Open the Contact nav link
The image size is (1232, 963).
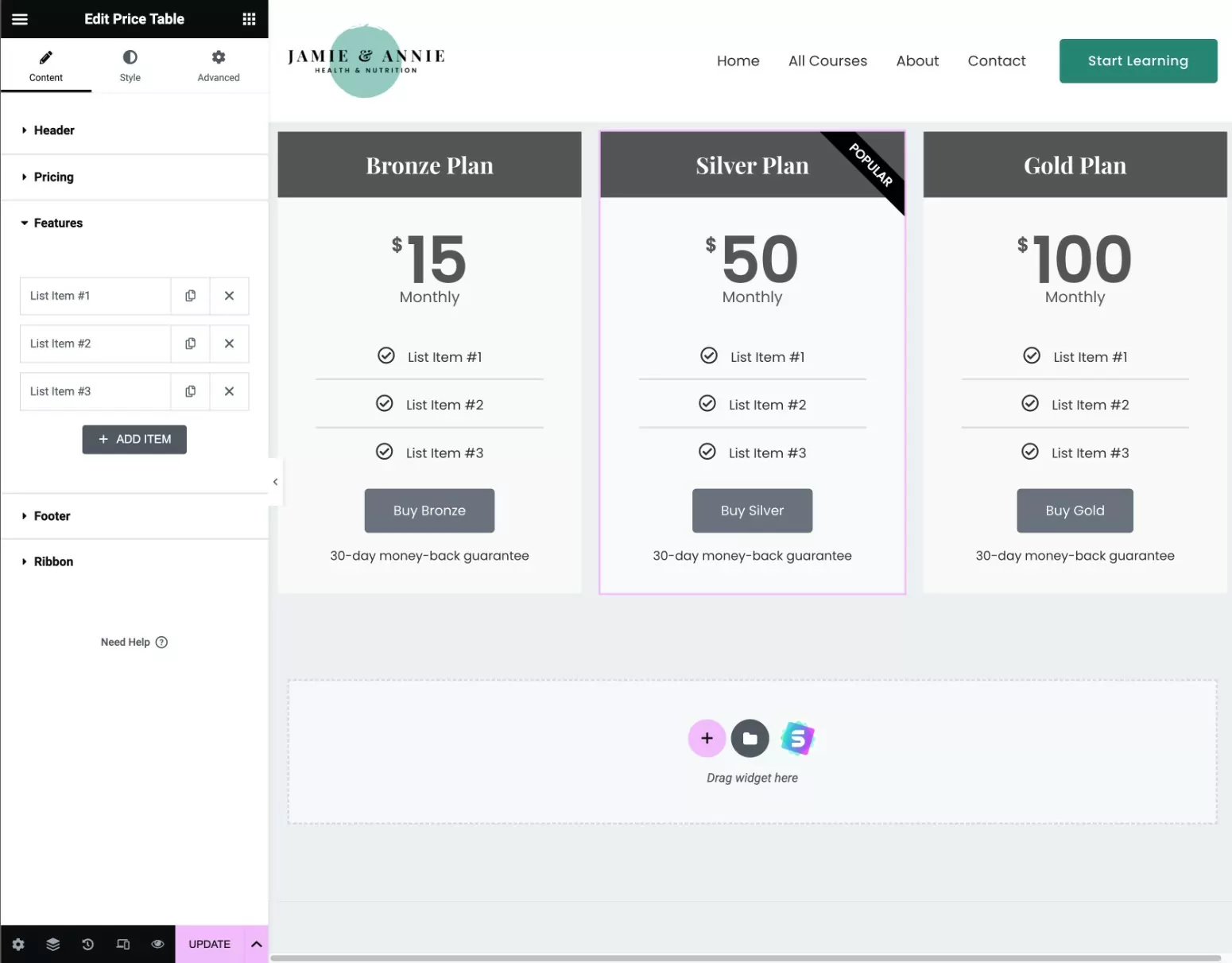[x=997, y=61]
